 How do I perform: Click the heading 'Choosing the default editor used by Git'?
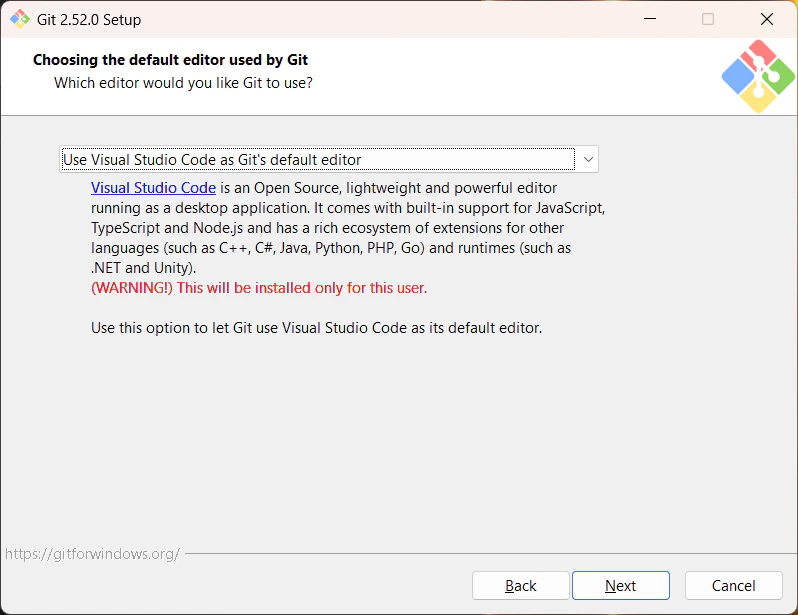[170, 60]
